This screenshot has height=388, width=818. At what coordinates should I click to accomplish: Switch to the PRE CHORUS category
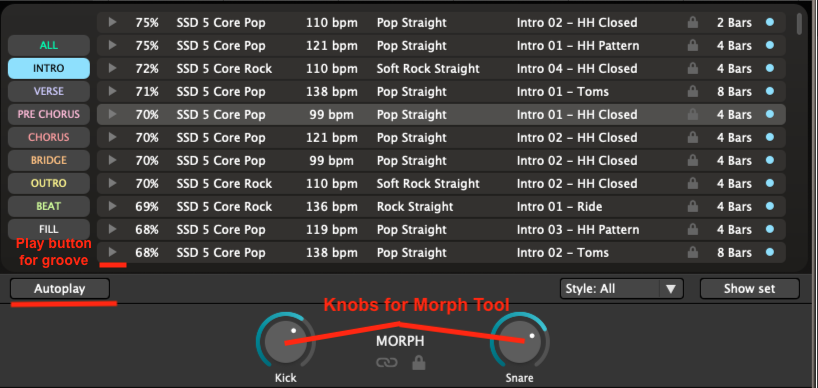[x=49, y=114]
